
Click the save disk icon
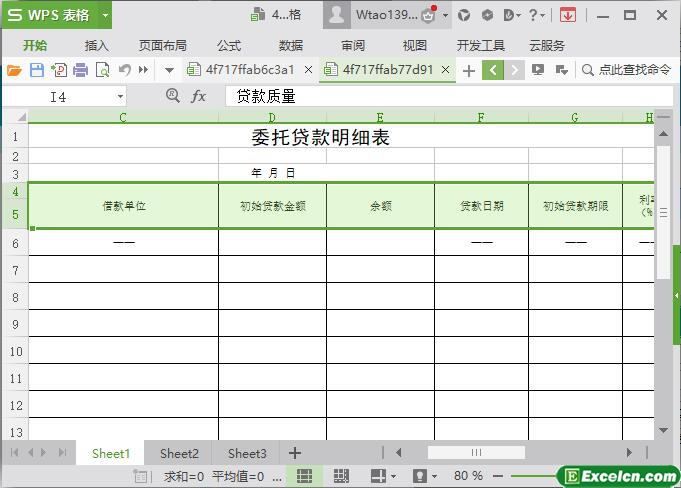[36, 70]
